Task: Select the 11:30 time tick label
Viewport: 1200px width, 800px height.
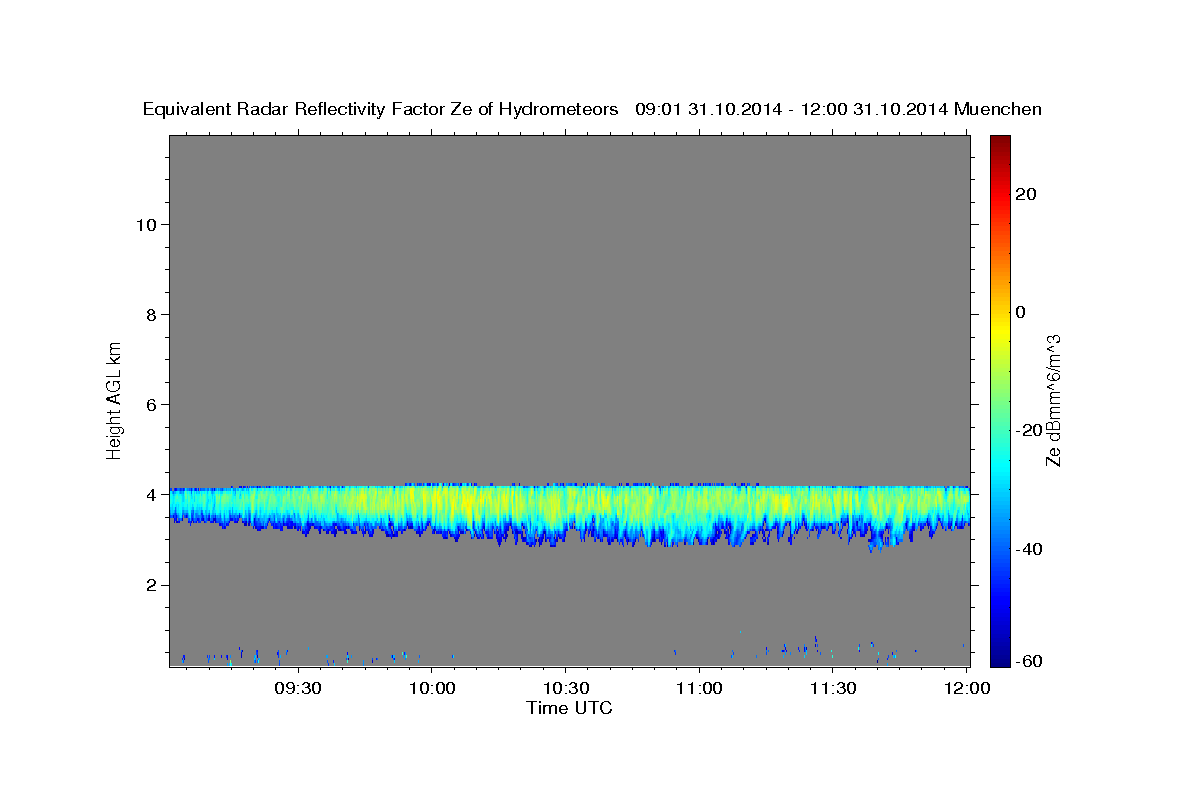Action: click(x=833, y=689)
